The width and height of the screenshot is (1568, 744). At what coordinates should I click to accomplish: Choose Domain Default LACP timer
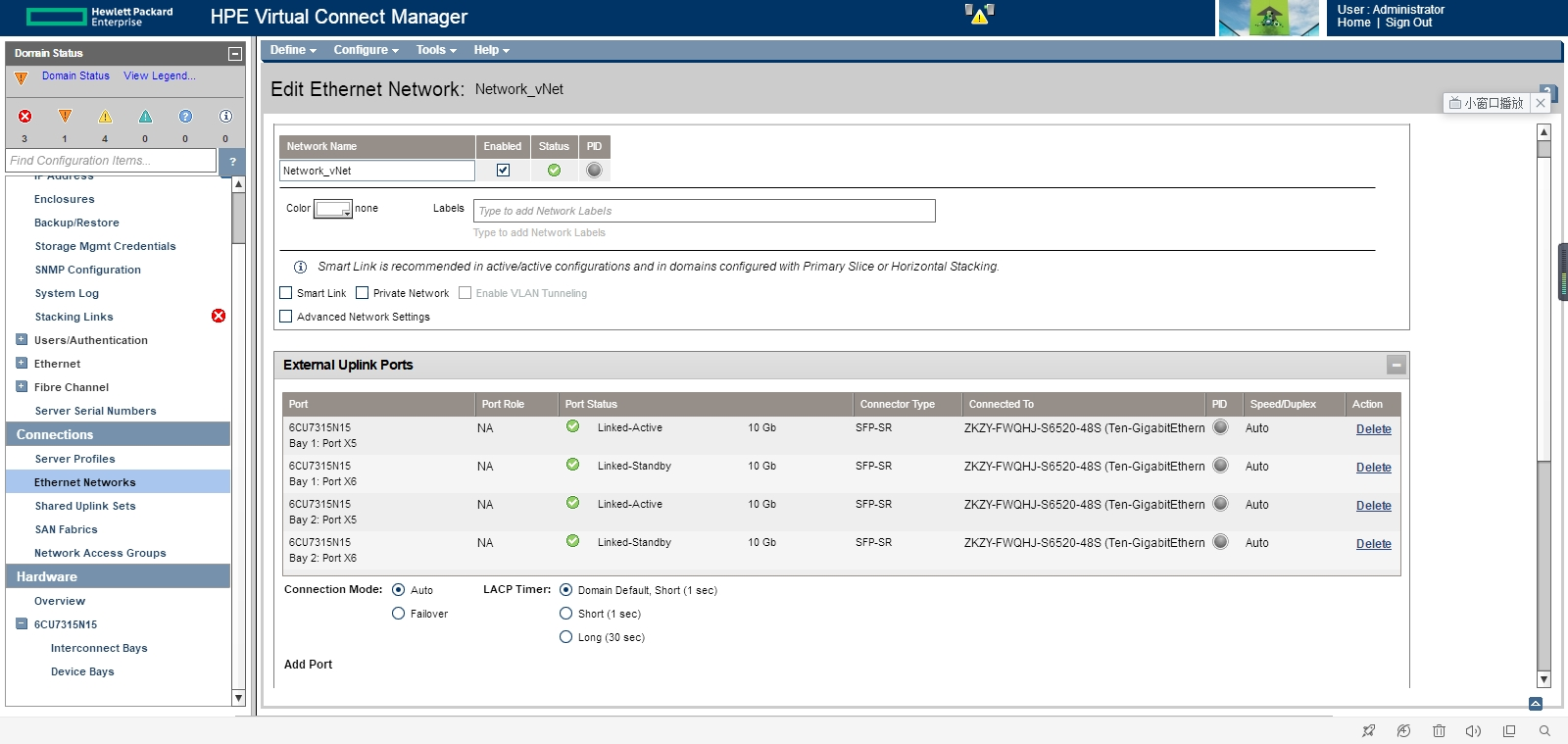tap(566, 590)
